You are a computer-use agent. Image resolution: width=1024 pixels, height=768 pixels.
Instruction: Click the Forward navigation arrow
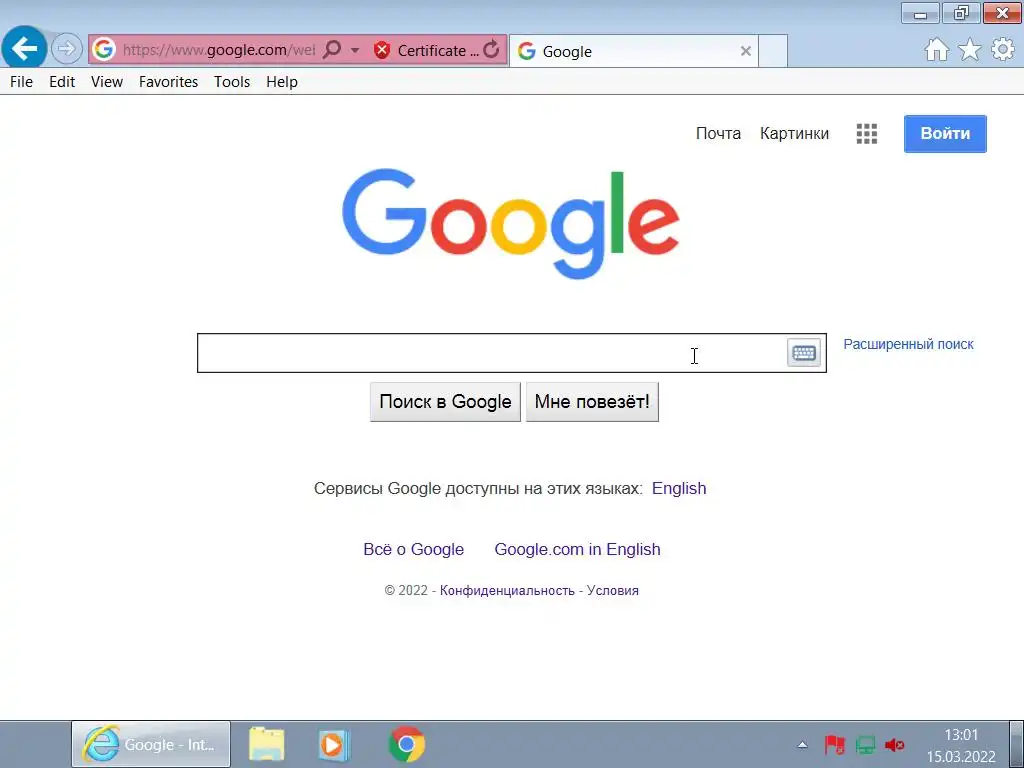(x=66, y=48)
